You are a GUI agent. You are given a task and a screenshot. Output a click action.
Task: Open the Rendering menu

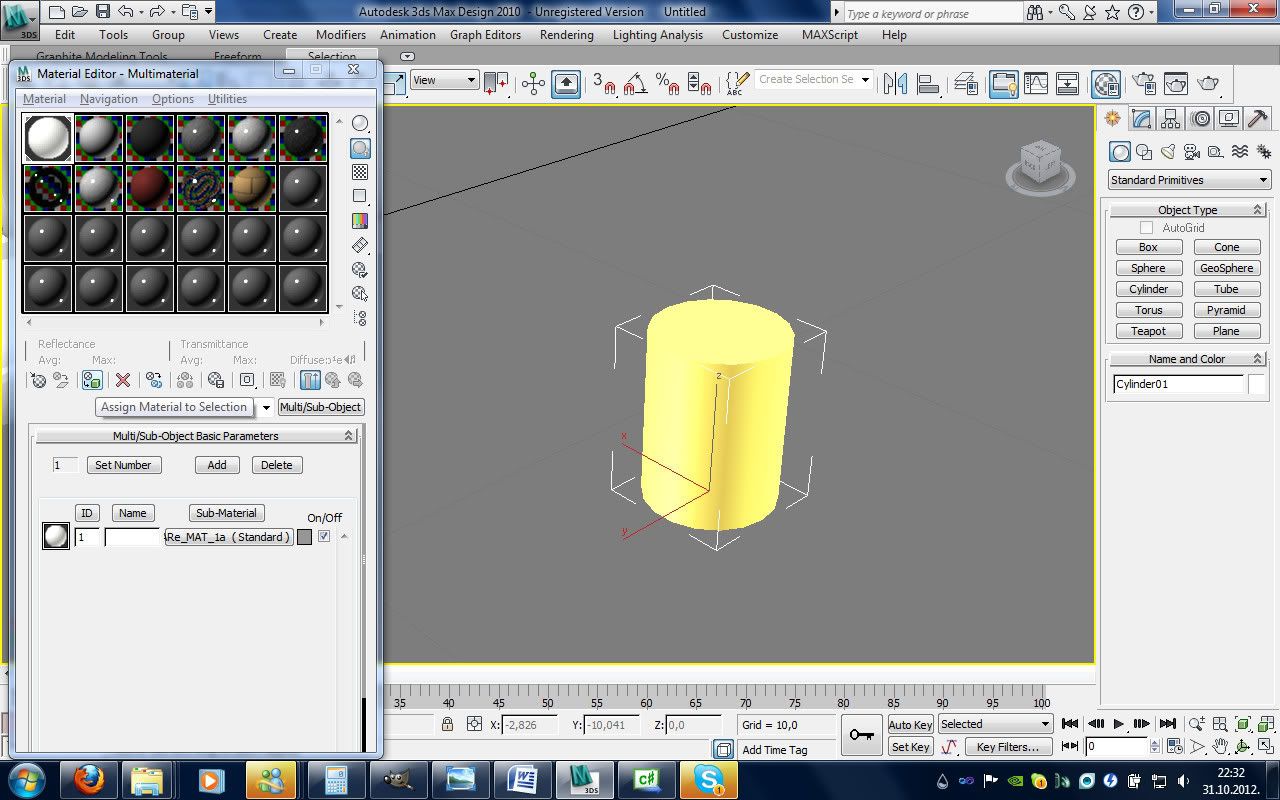(566, 35)
